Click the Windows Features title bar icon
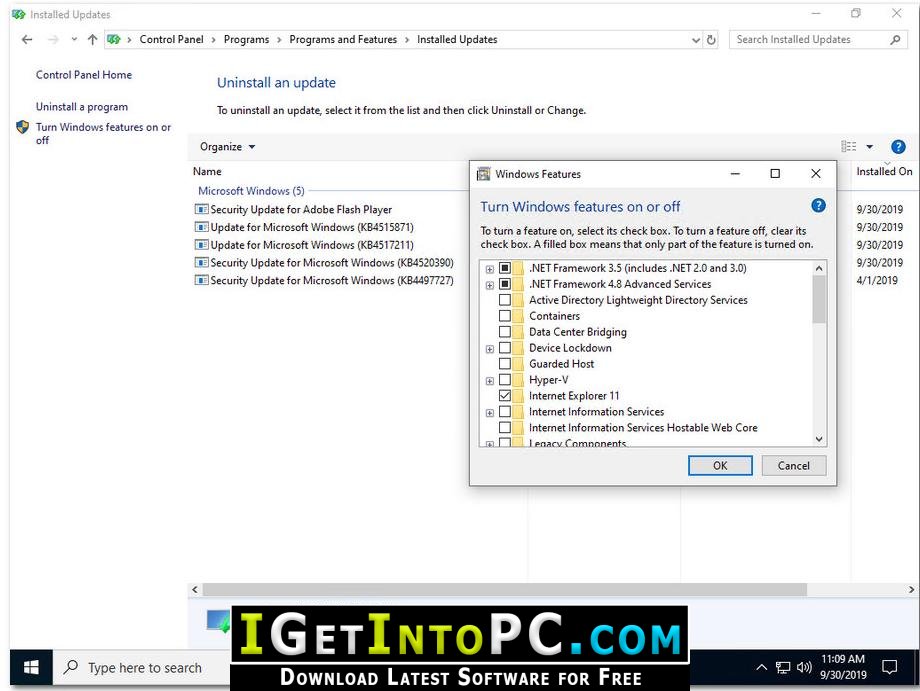This screenshot has height=691, width=920. tap(483, 174)
